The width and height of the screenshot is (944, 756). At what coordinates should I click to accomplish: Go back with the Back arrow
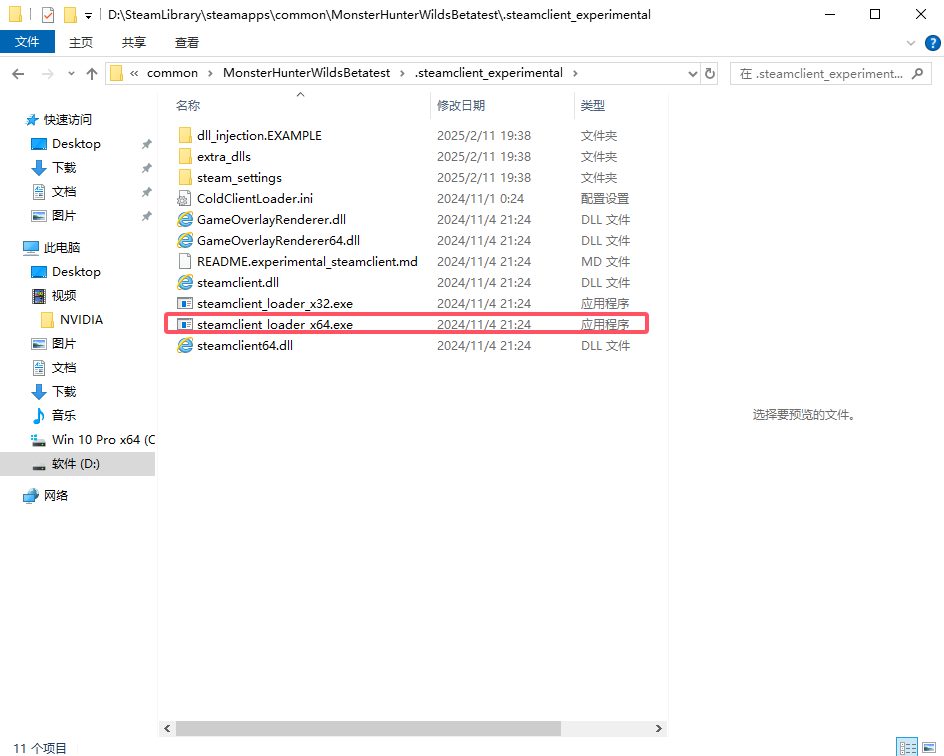click(19, 73)
